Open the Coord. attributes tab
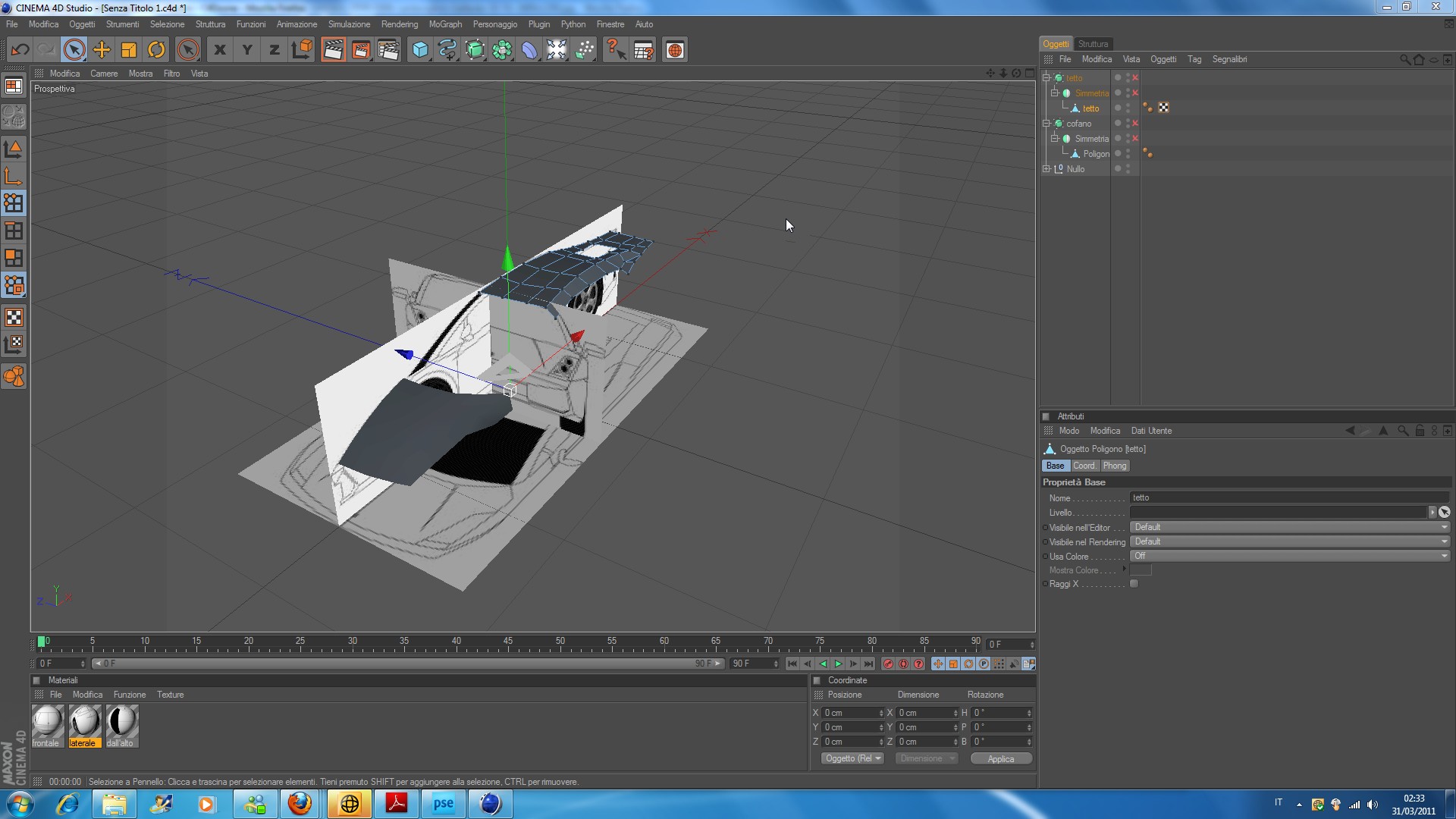Screen dimensions: 1456x819 [x=1084, y=466]
